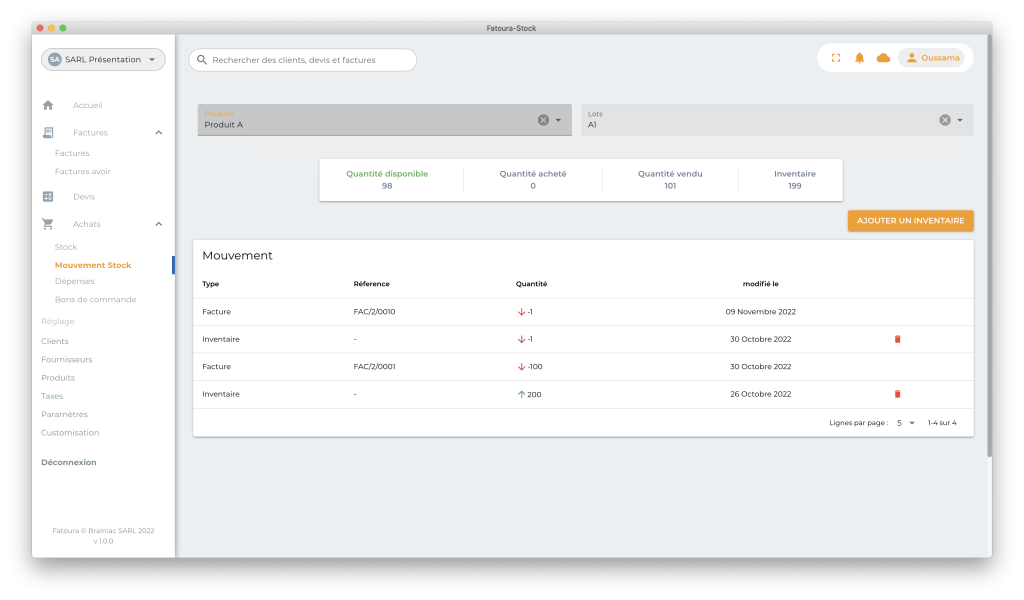The height and width of the screenshot is (600, 1024).
Task: Expand the Lots dropdown arrow
Action: click(960, 120)
